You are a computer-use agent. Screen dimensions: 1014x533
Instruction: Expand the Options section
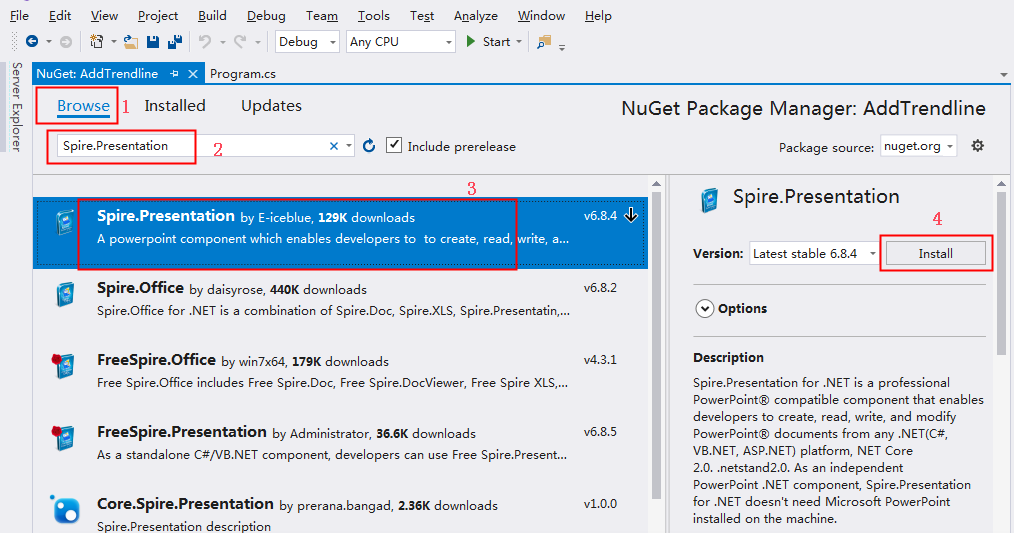pos(704,309)
